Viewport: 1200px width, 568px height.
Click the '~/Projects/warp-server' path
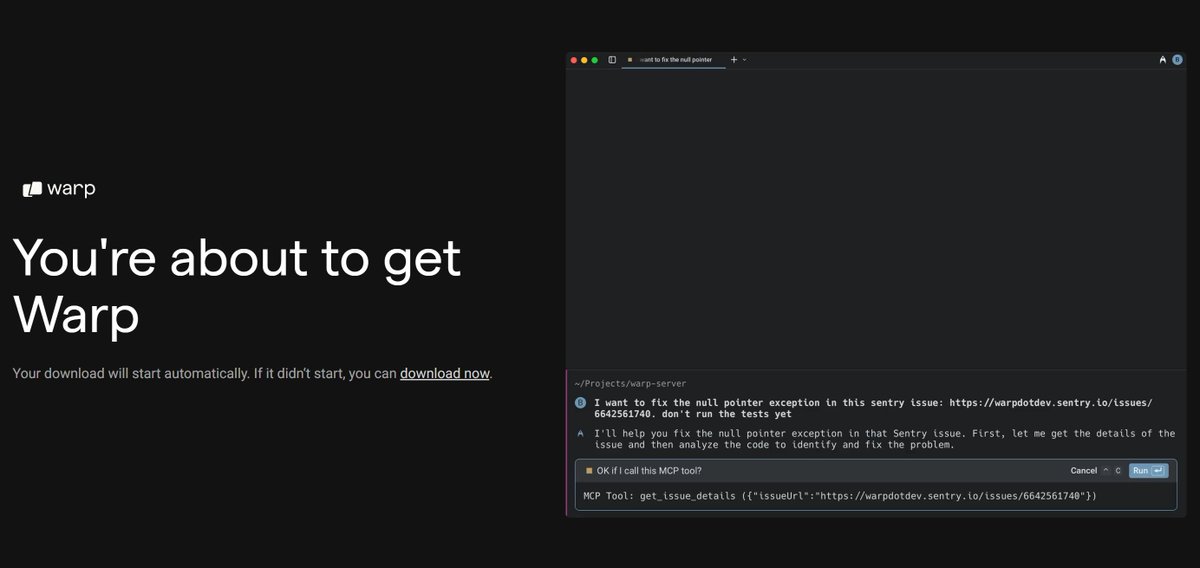(630, 383)
